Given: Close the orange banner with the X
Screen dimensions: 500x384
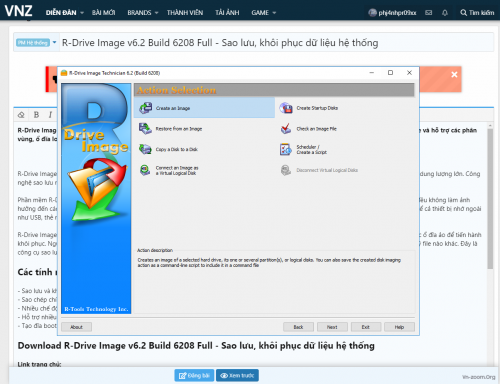Looking at the screenshot, I should (454, 75).
